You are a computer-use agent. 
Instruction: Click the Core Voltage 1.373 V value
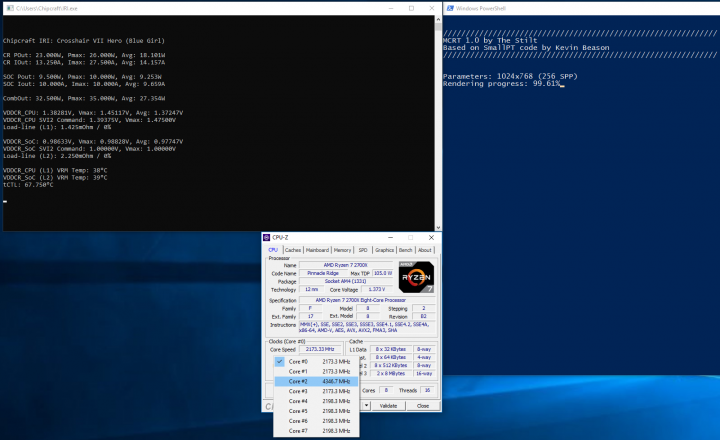(x=377, y=289)
